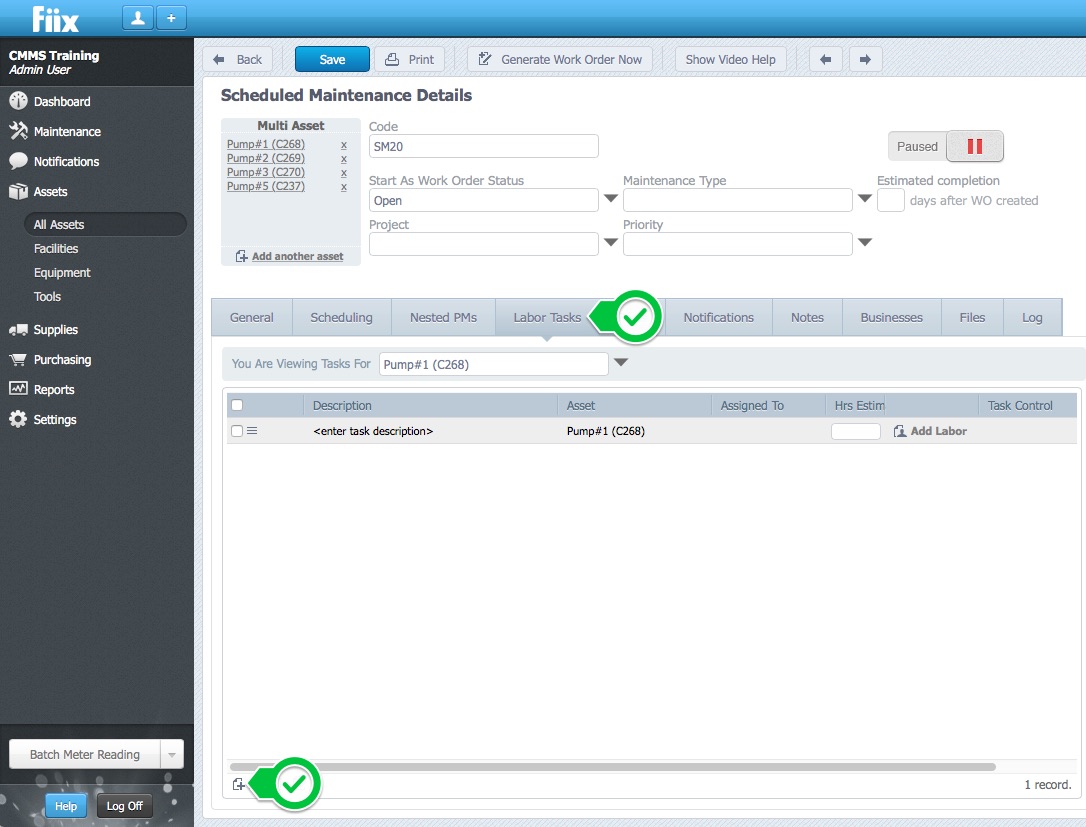Click the user profile icon in header

point(138,17)
